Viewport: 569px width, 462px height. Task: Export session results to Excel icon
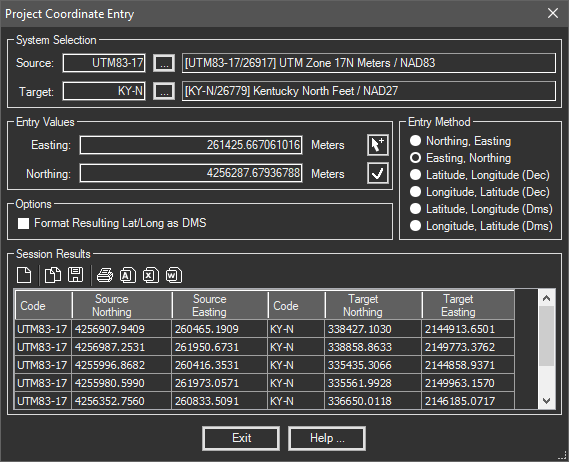point(151,275)
